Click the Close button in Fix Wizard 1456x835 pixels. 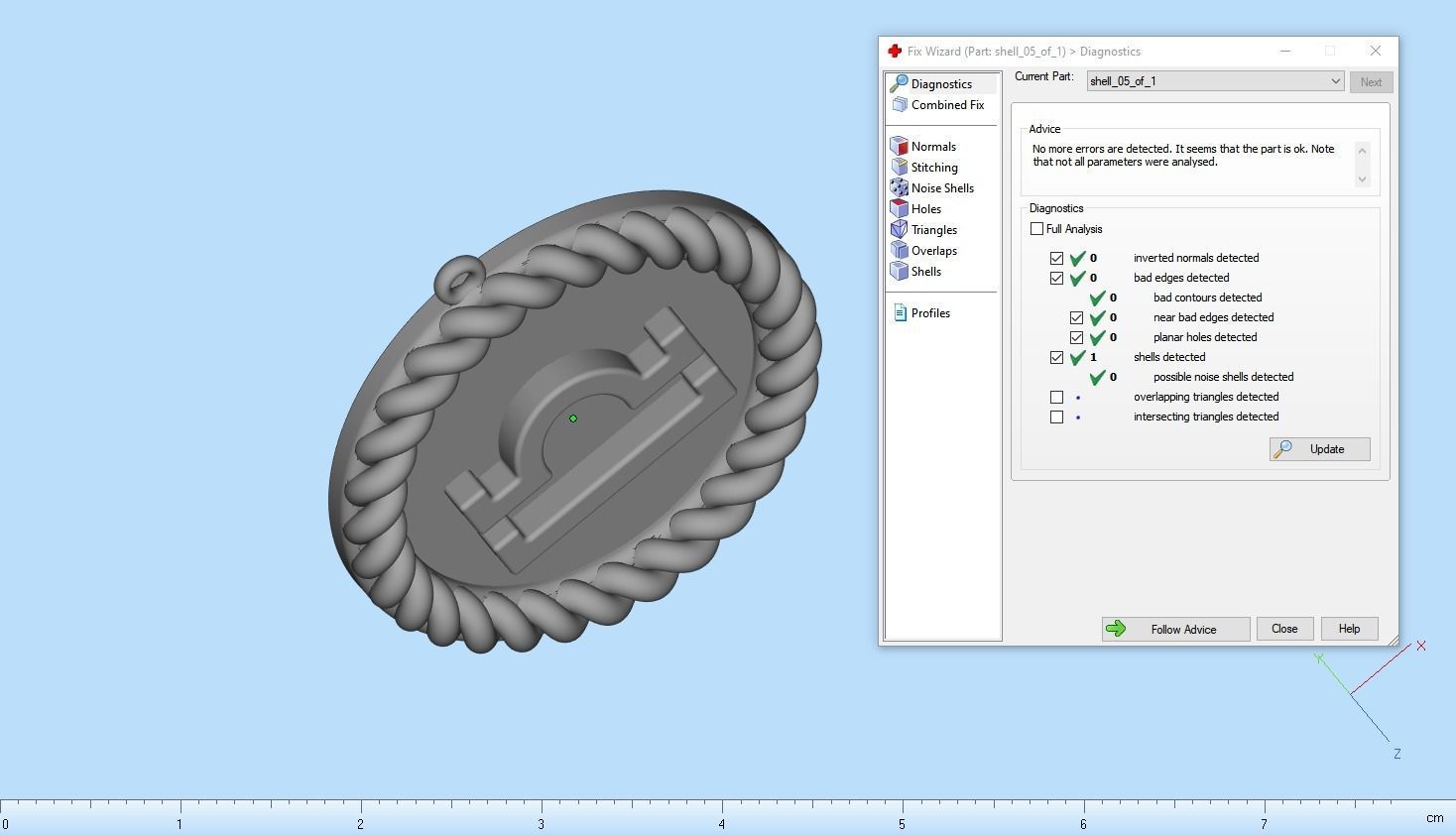pos(1284,629)
